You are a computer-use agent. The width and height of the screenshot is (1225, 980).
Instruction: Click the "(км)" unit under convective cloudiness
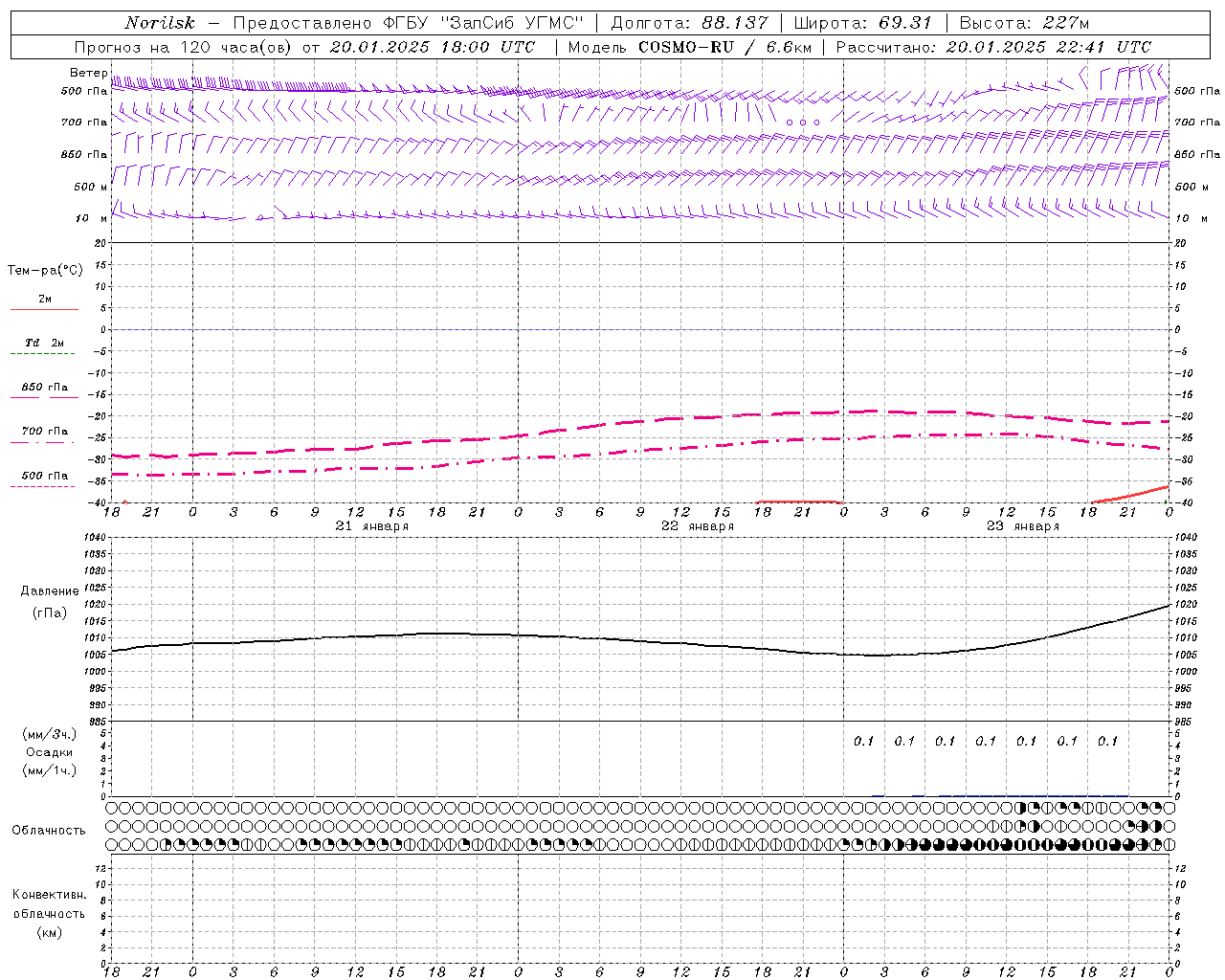coord(49,932)
